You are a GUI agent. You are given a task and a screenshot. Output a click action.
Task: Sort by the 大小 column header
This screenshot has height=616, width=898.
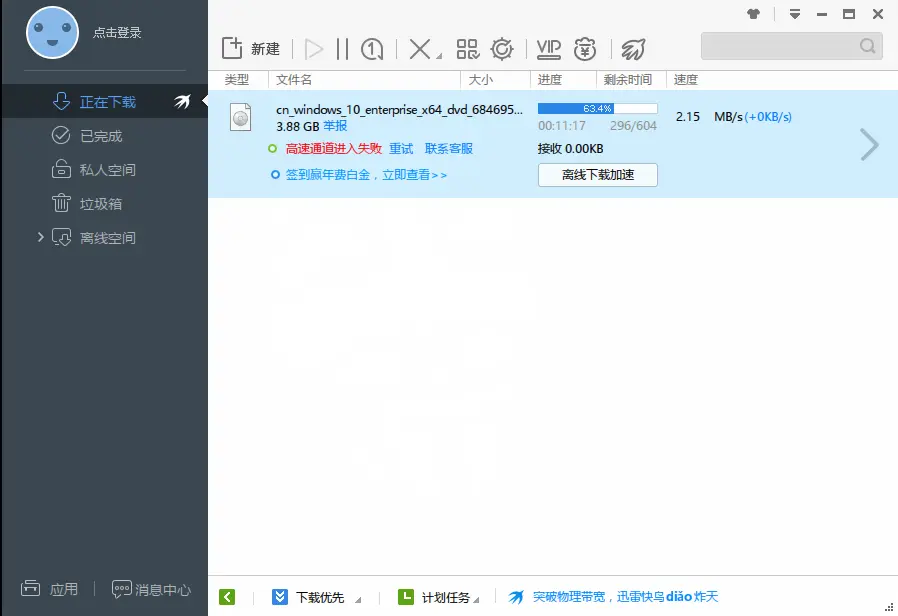(x=480, y=80)
